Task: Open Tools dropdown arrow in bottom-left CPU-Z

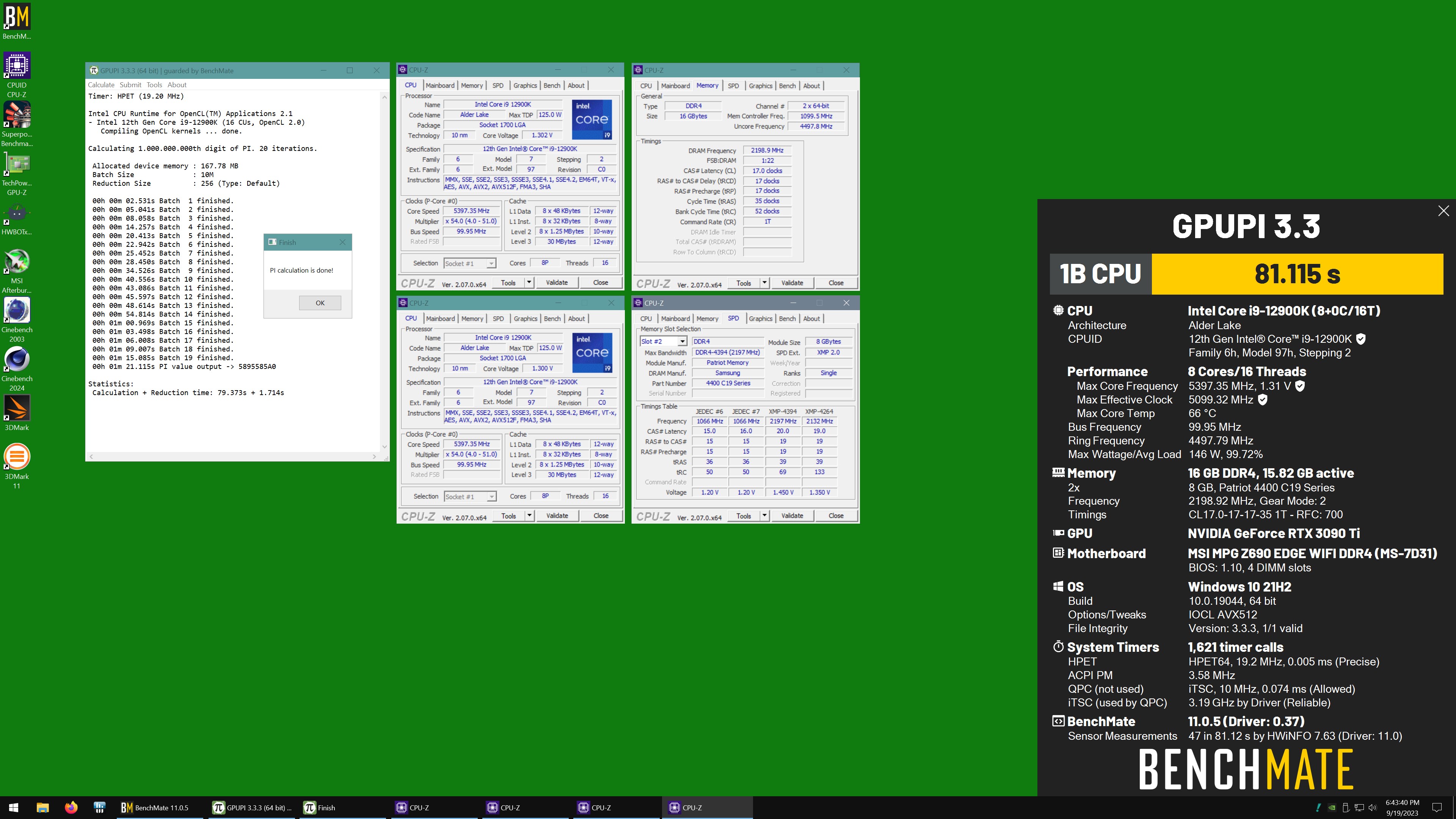Action: point(530,516)
